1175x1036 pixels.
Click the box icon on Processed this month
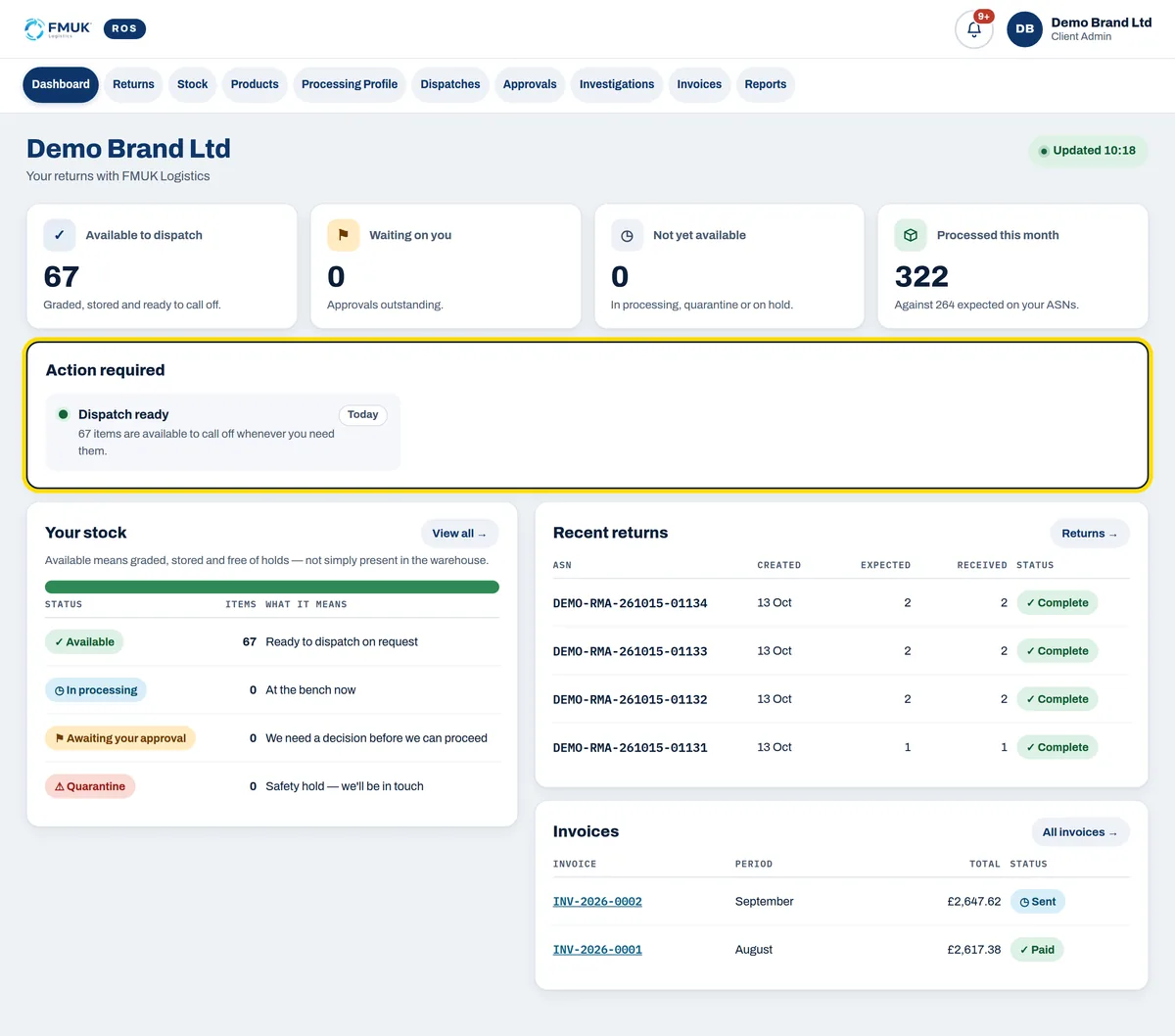coord(911,235)
